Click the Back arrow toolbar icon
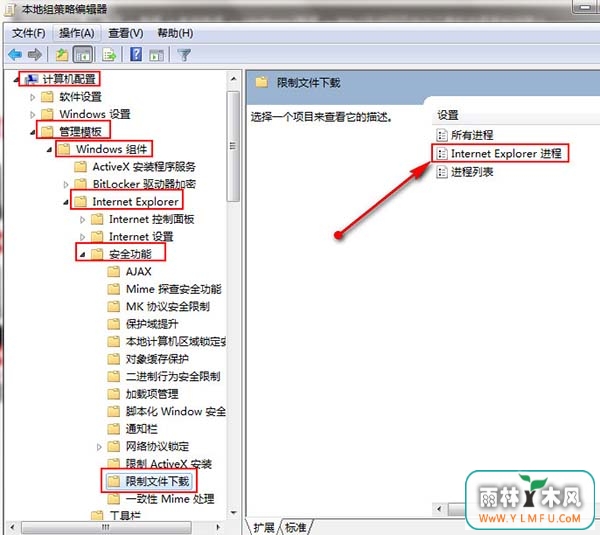The width and height of the screenshot is (600, 535). click(15, 55)
